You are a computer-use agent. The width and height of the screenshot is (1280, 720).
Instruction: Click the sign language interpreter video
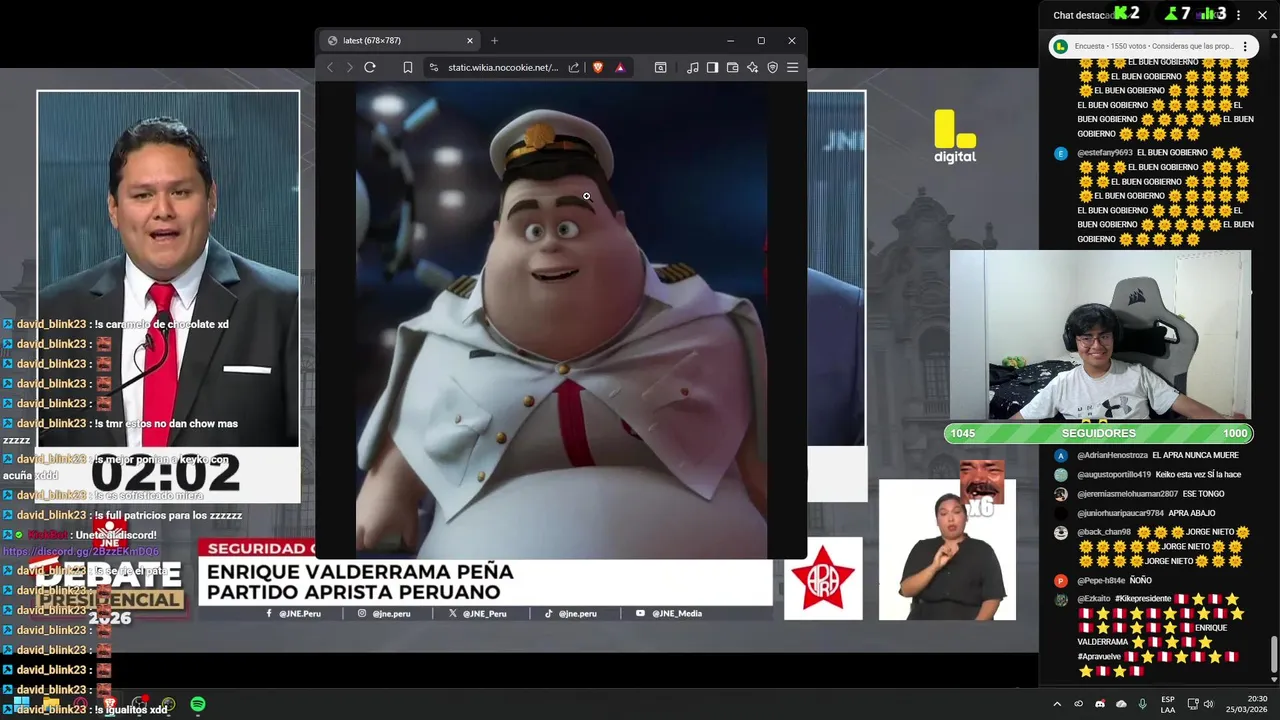[x=947, y=550]
